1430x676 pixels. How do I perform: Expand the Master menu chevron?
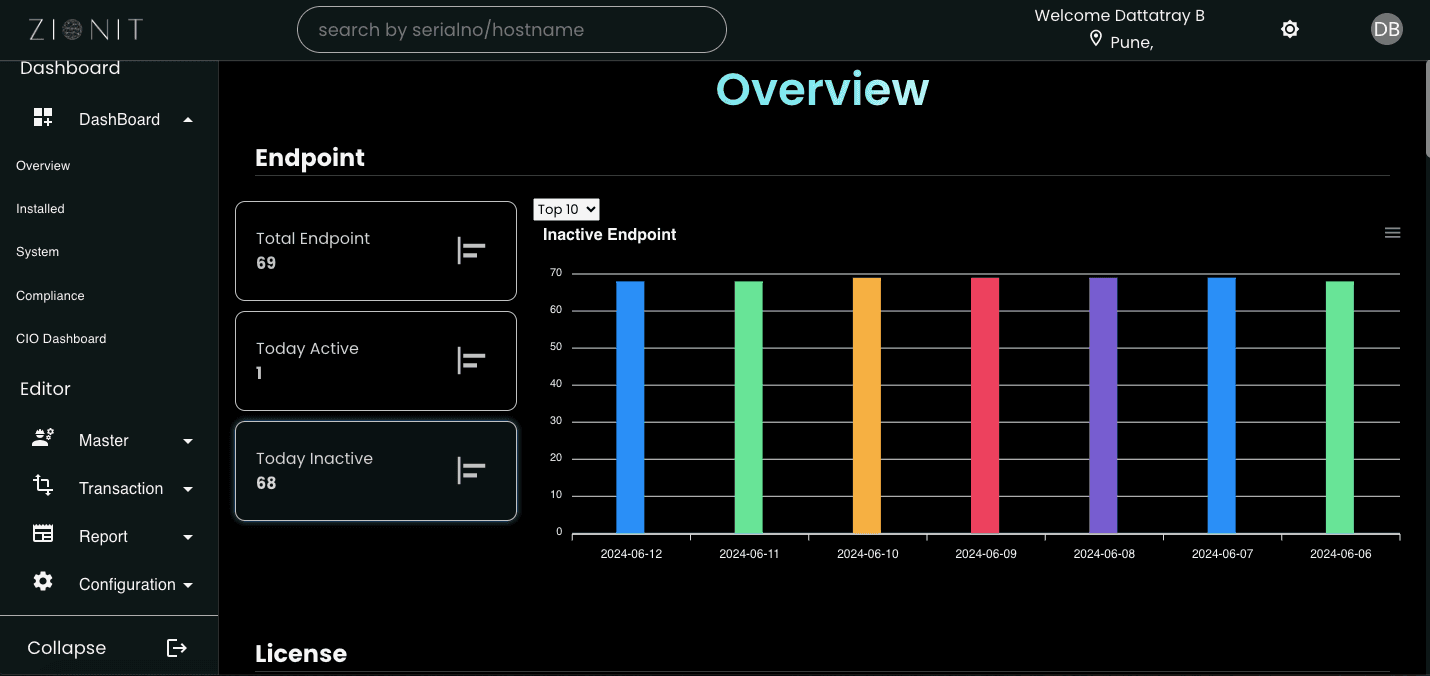[187, 440]
